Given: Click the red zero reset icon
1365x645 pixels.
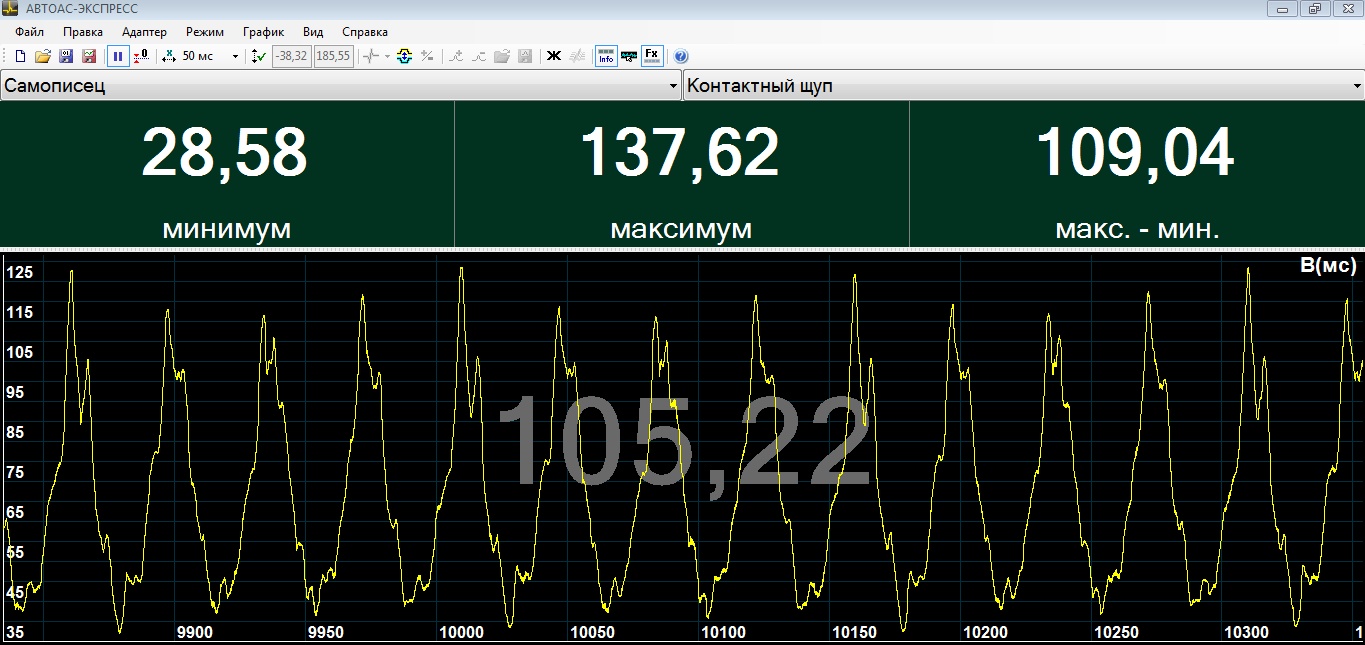Looking at the screenshot, I should tap(141, 56).
